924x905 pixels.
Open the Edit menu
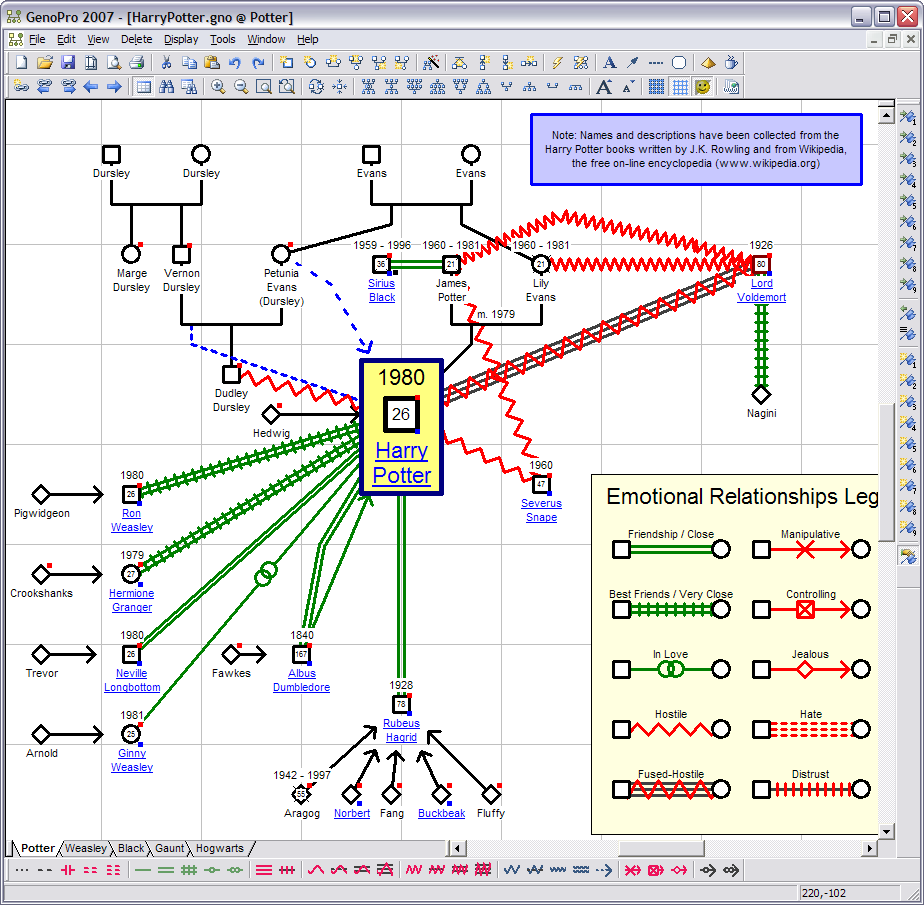pos(66,39)
